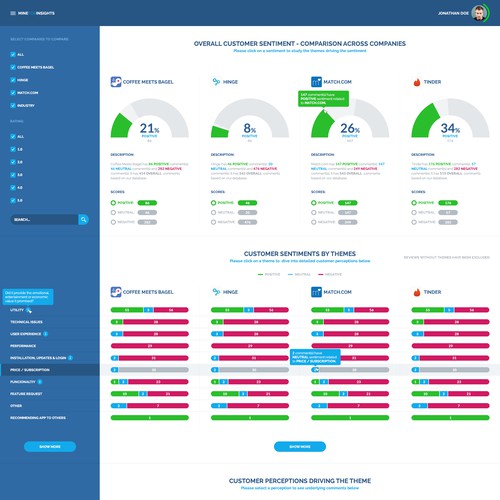This screenshot has height=500, width=500.
Task: Select the Feature Request theme
Action: (26, 394)
